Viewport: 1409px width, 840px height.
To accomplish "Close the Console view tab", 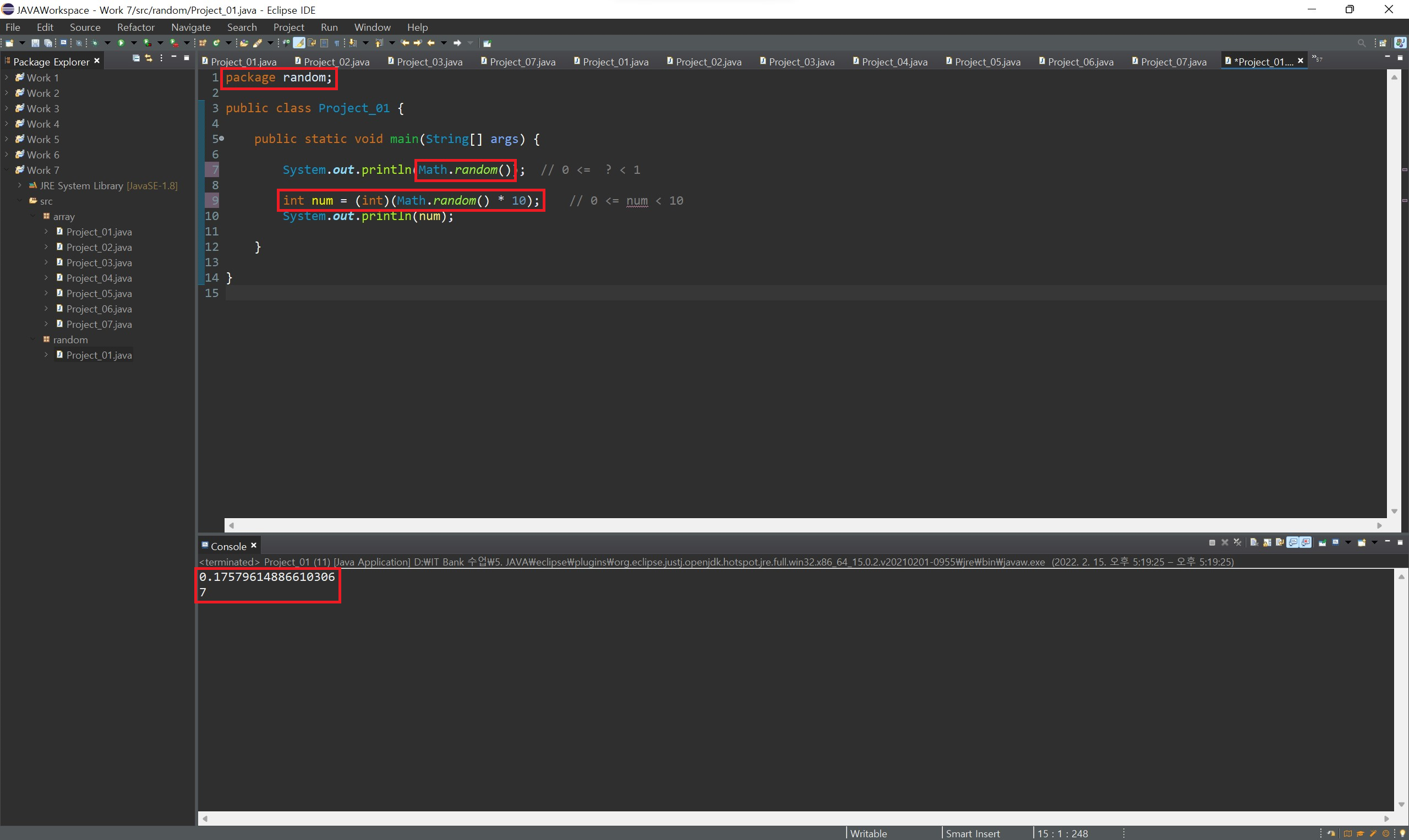I will pos(254,545).
